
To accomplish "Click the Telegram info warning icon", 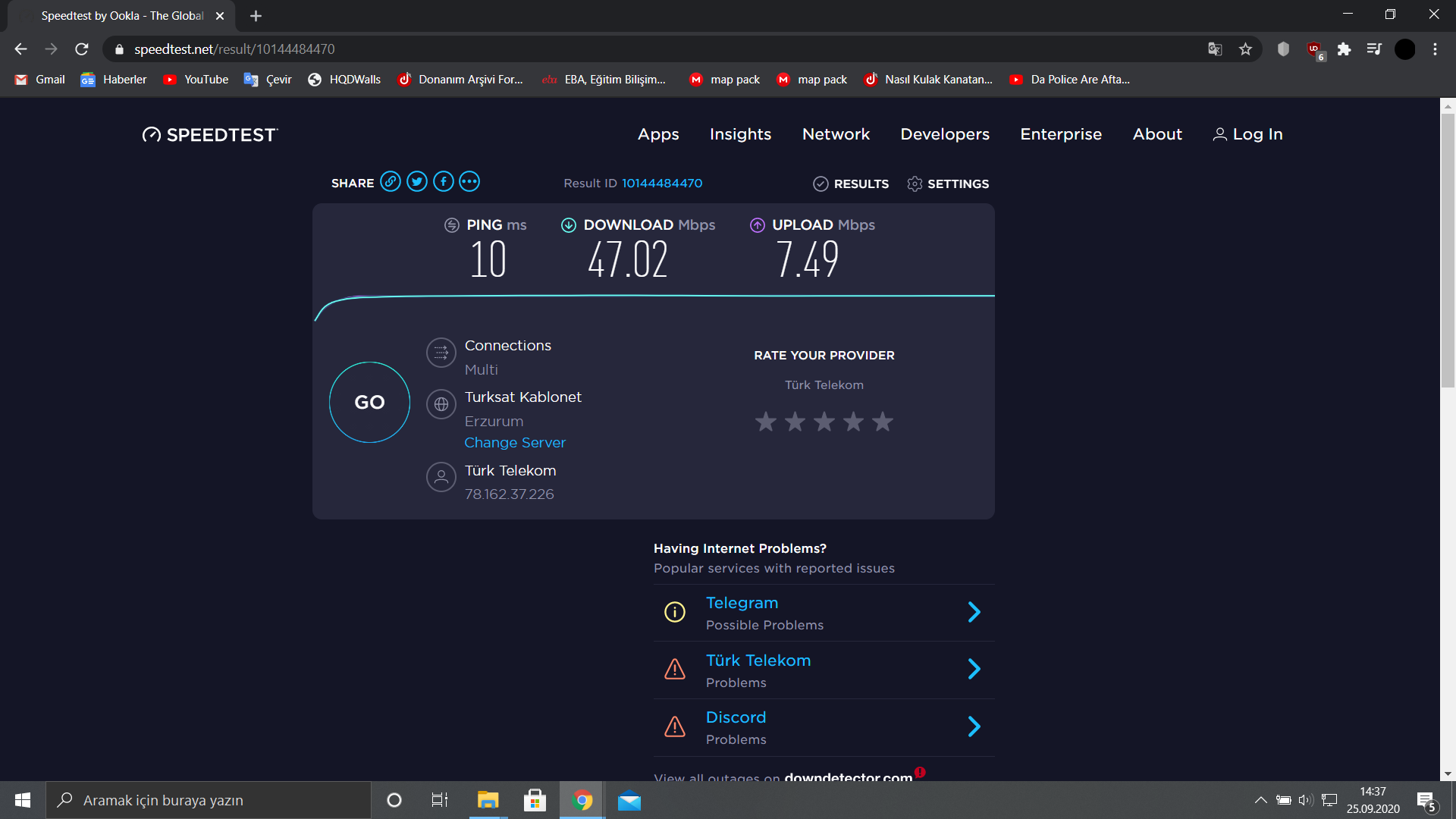I will pyautogui.click(x=675, y=612).
